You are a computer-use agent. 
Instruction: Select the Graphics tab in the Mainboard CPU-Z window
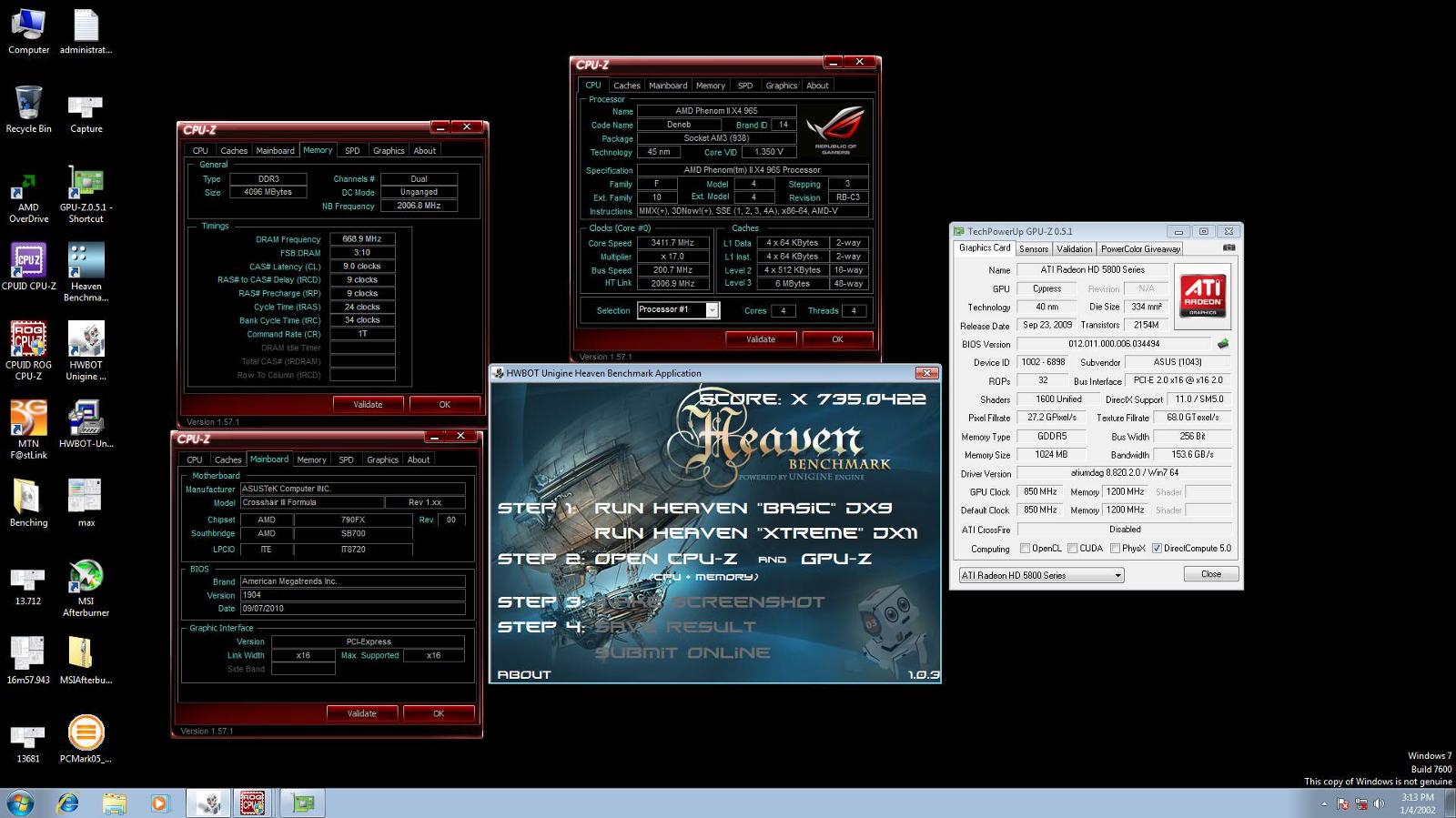[382, 459]
